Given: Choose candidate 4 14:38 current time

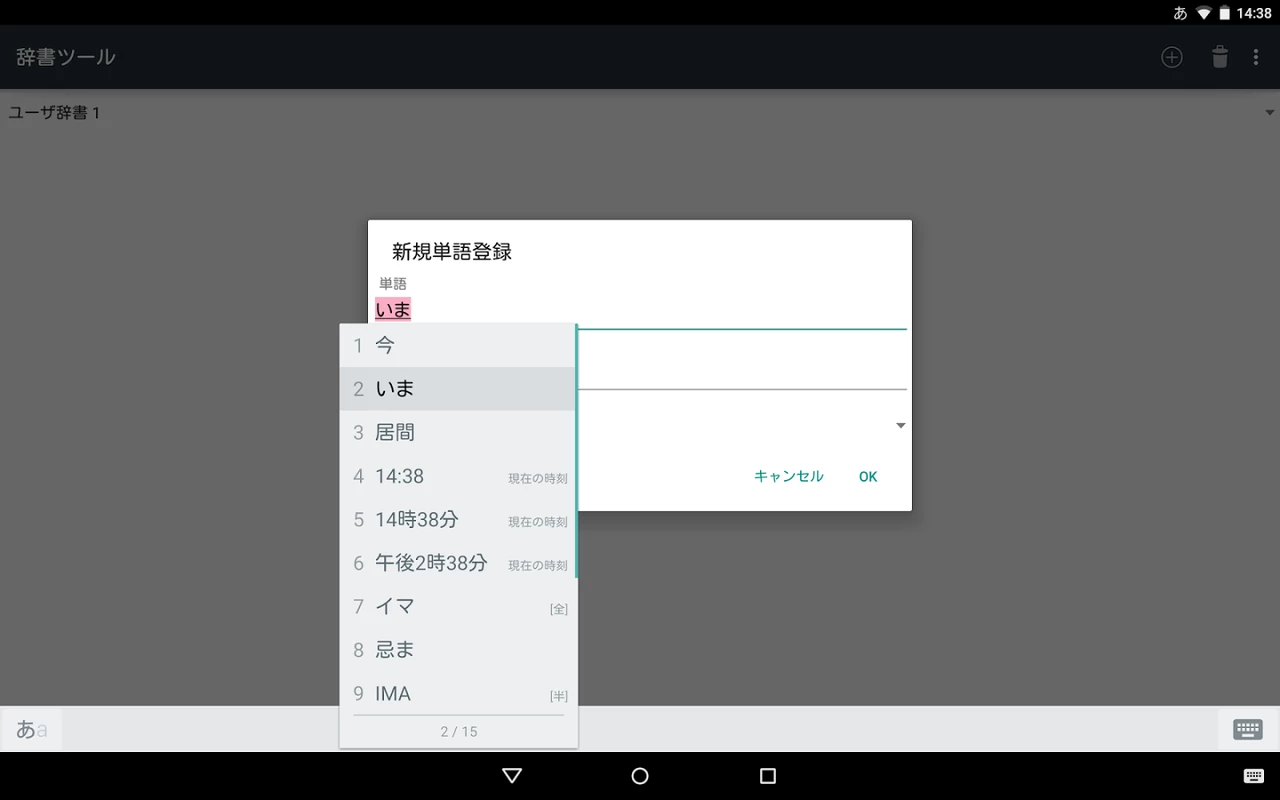Looking at the screenshot, I should tap(458, 476).
